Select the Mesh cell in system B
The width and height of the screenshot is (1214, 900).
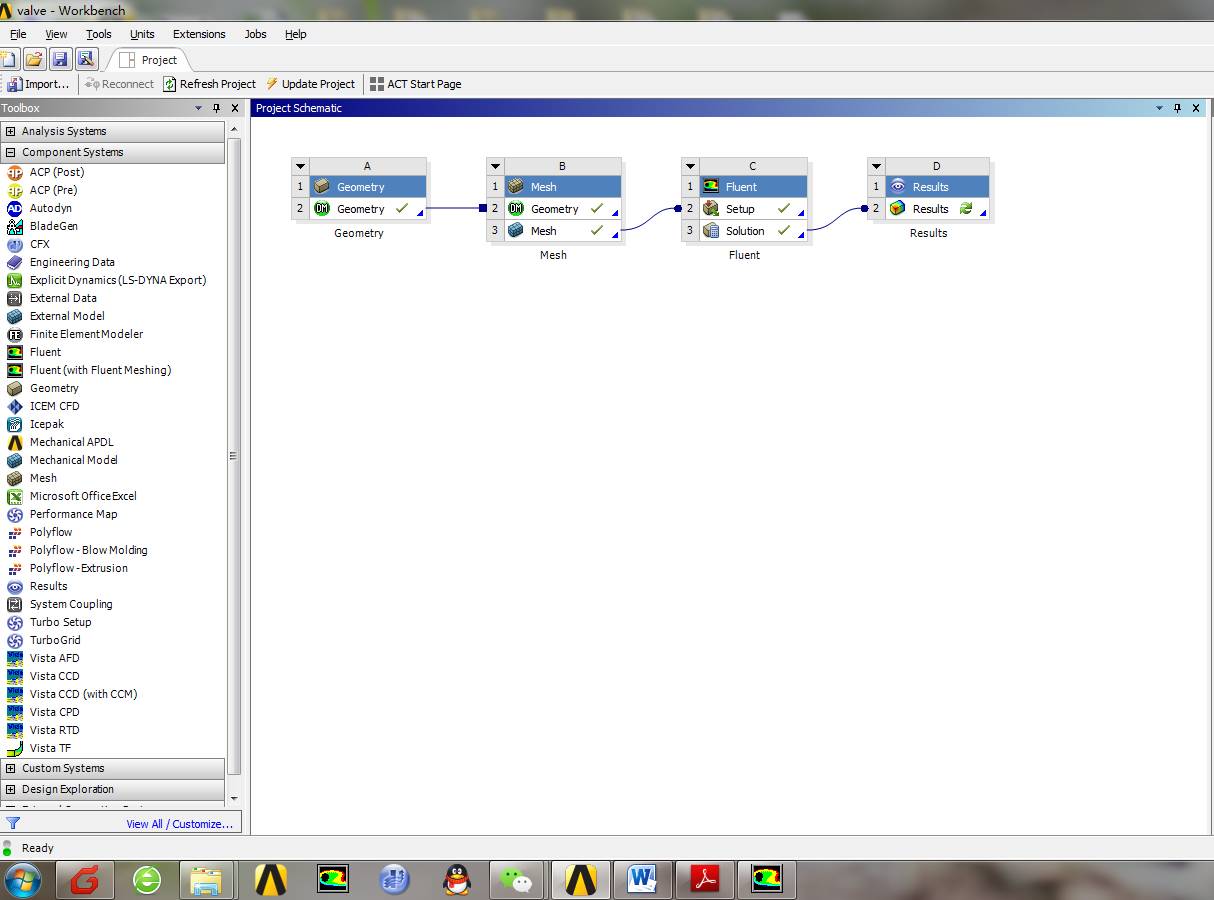(562, 231)
